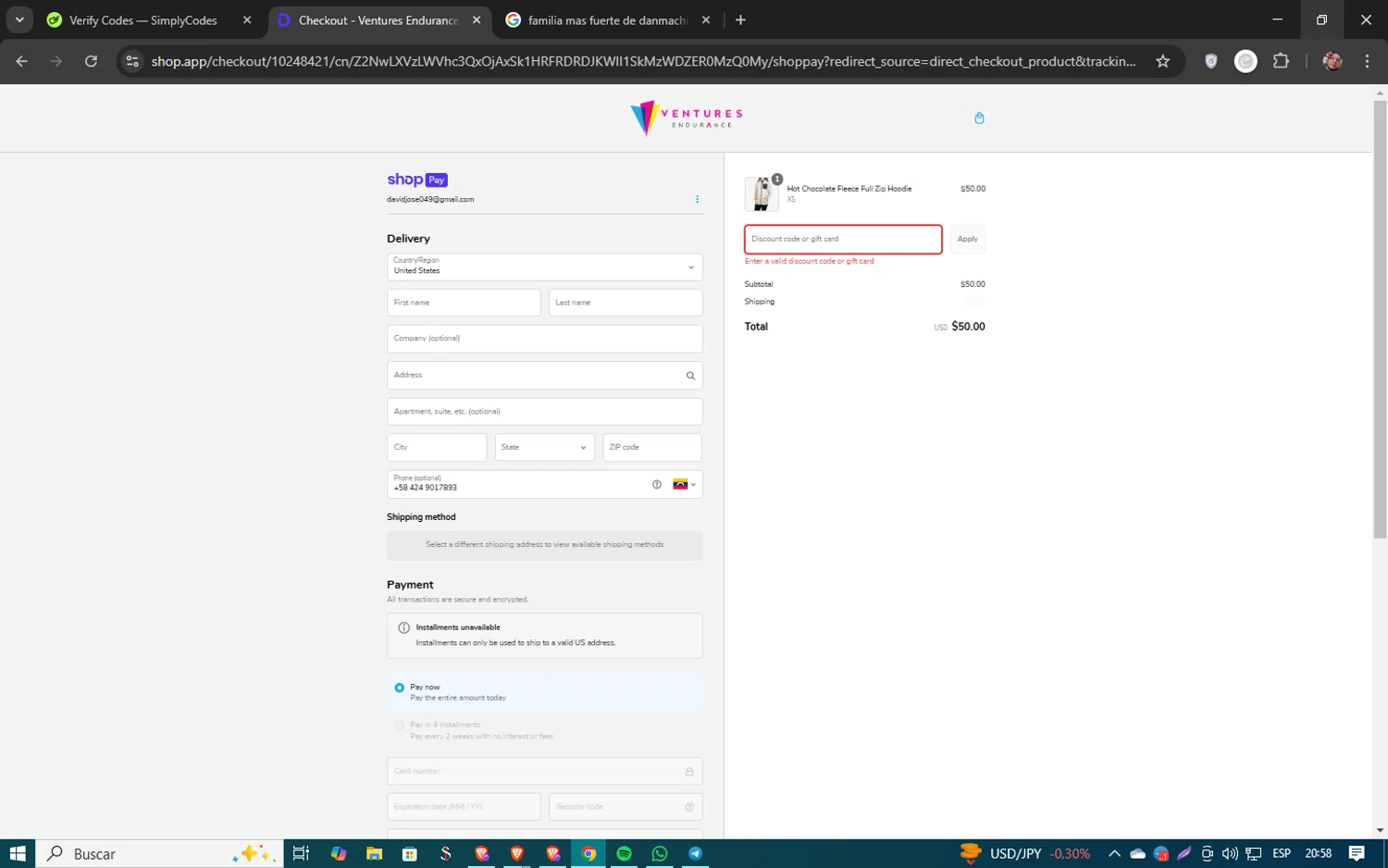Click the Windows Start button
1388x868 pixels.
pos(18,853)
